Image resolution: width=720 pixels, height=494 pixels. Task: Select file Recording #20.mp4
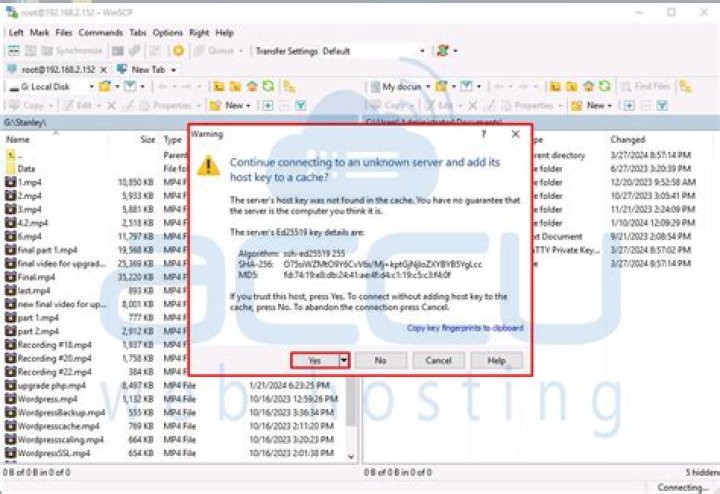point(54,358)
